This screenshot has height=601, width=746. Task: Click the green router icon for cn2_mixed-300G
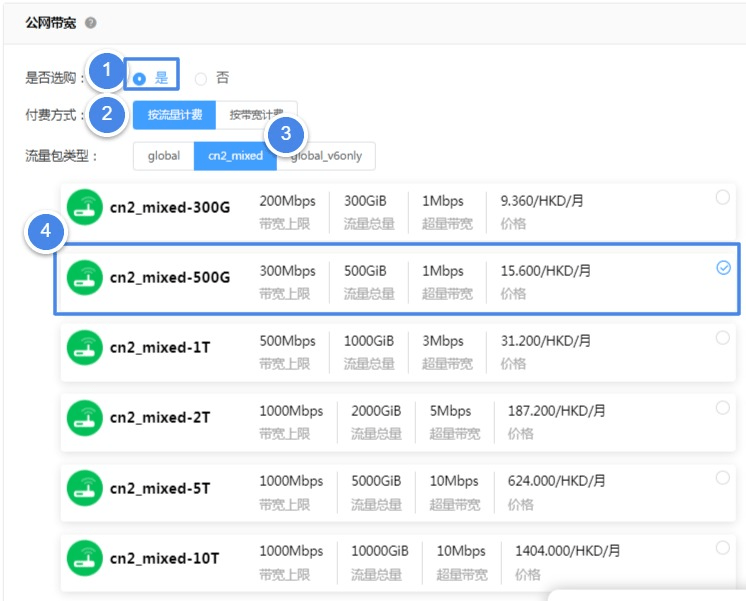85,208
